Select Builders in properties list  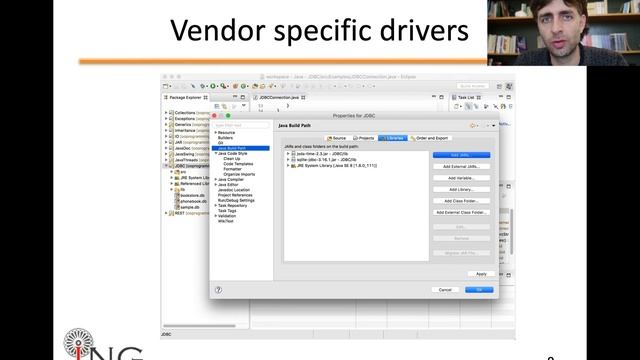pyautogui.click(x=225, y=138)
